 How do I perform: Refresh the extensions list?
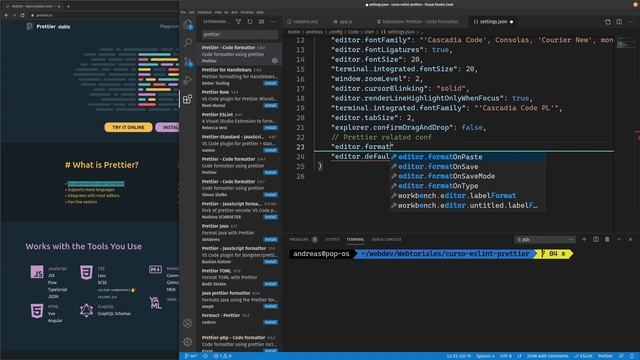250,22
